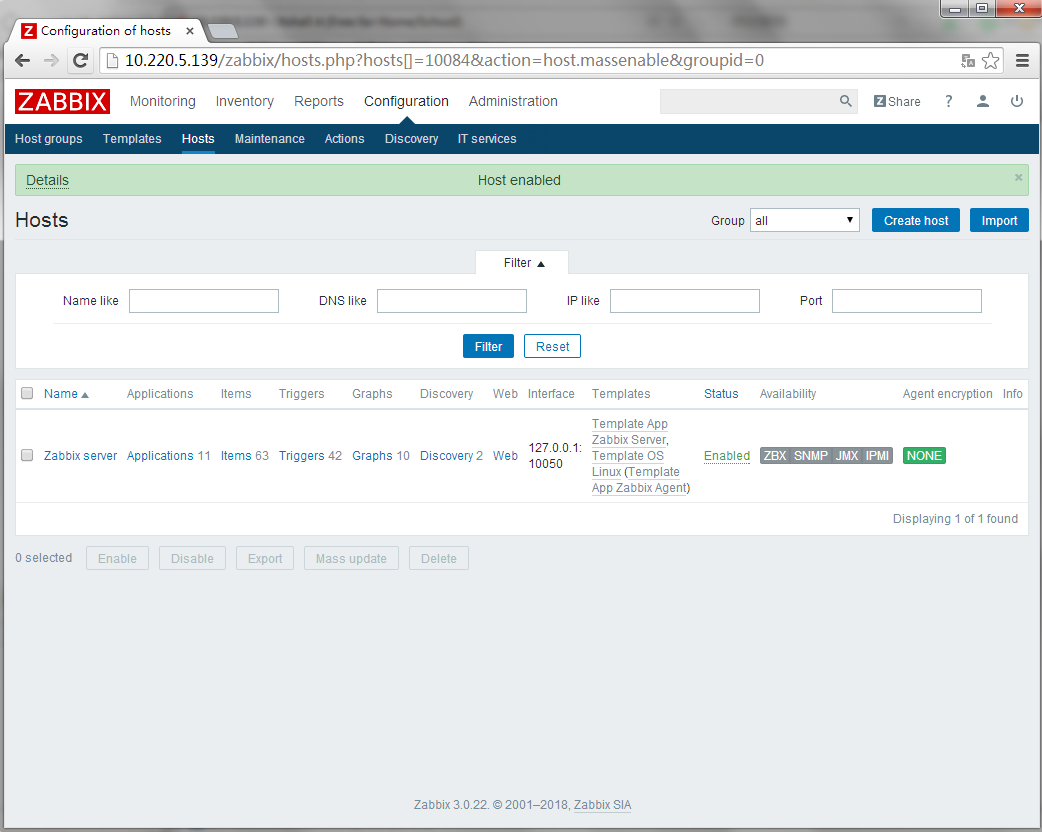
Task: Go to Templates submenu
Action: point(132,139)
